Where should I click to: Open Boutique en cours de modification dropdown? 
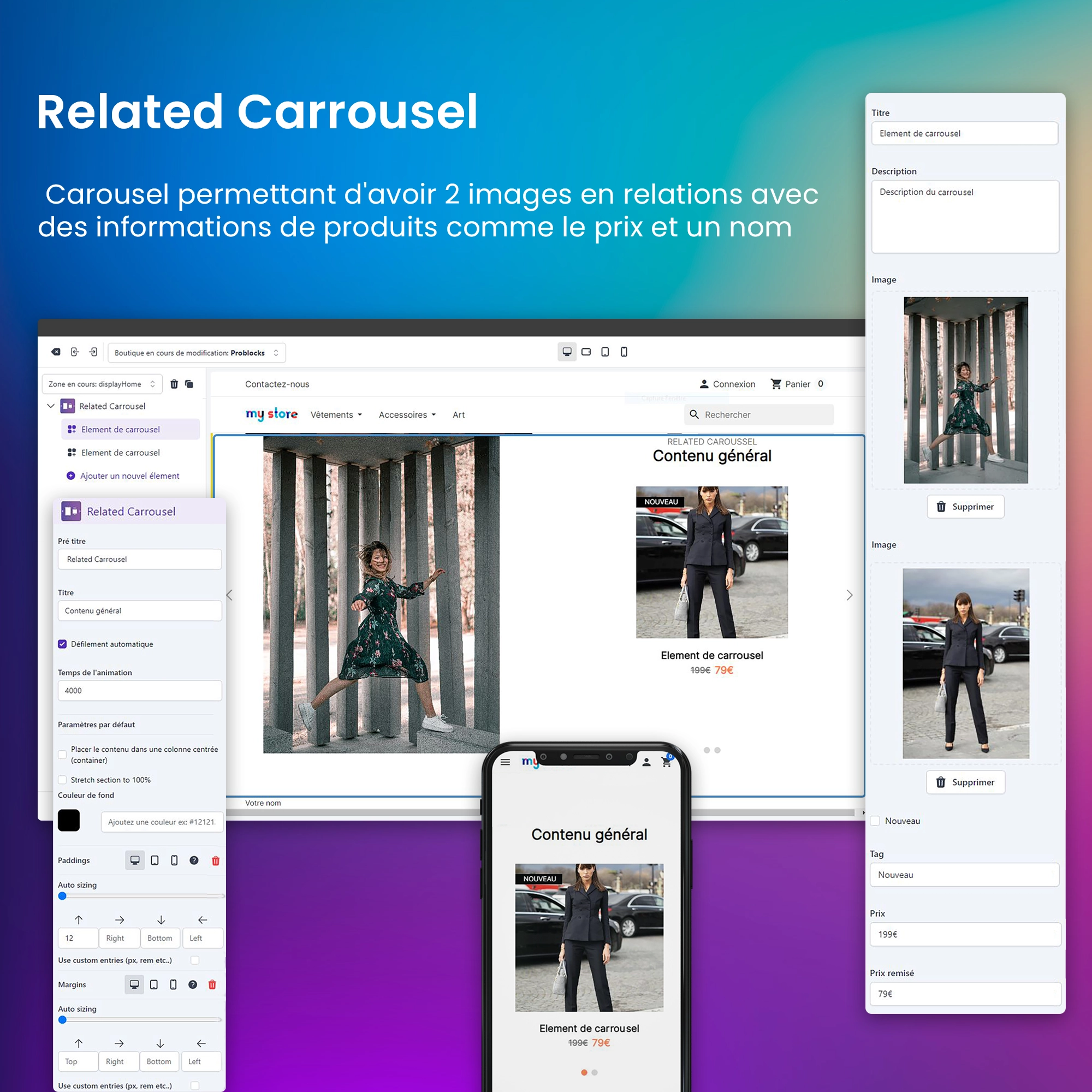(196, 353)
